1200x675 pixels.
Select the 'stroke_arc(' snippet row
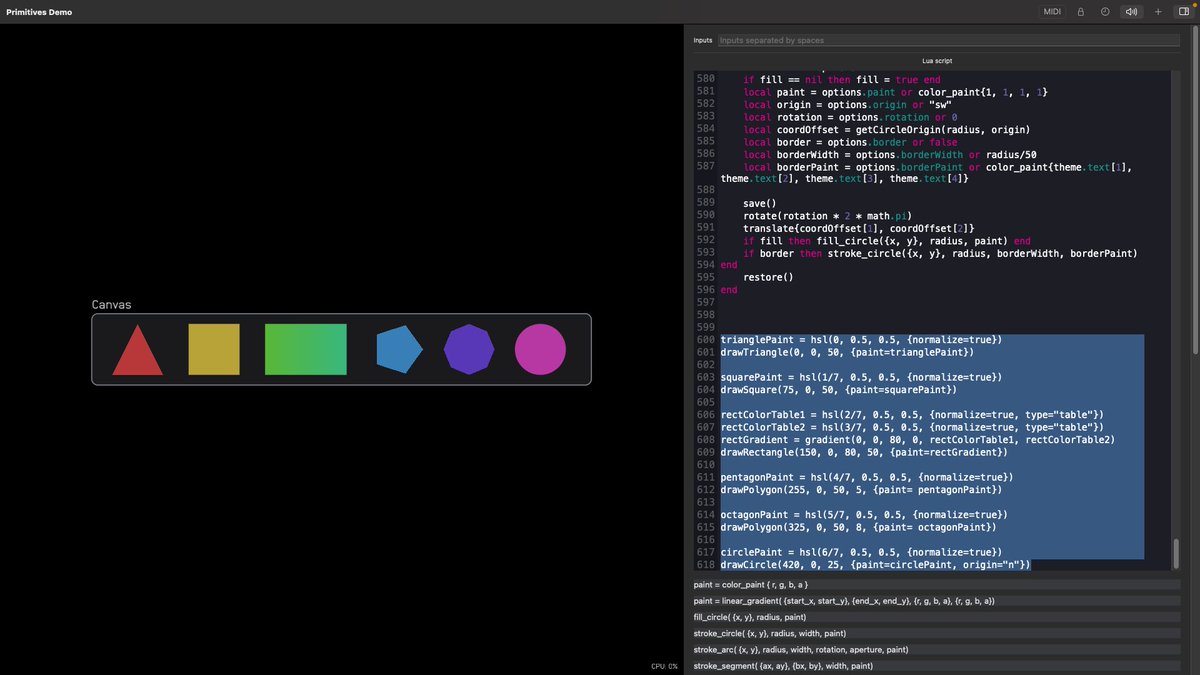(x=937, y=649)
